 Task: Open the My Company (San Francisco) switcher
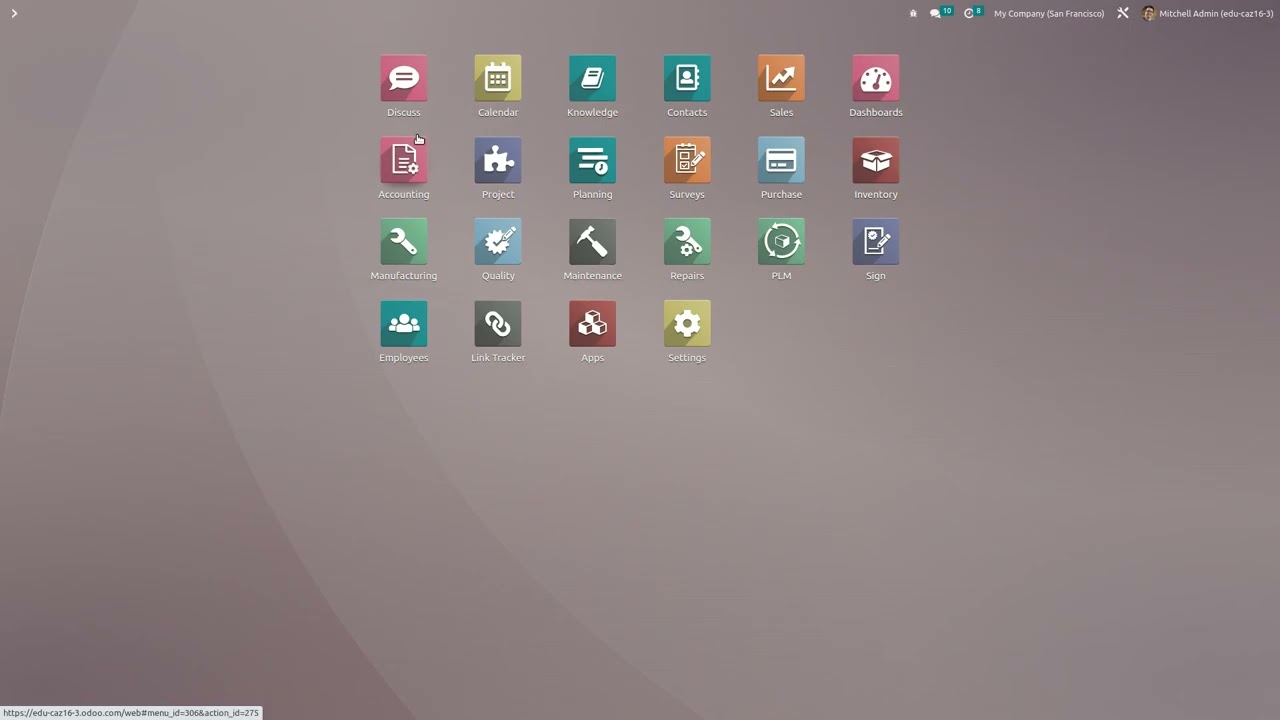click(x=1049, y=14)
